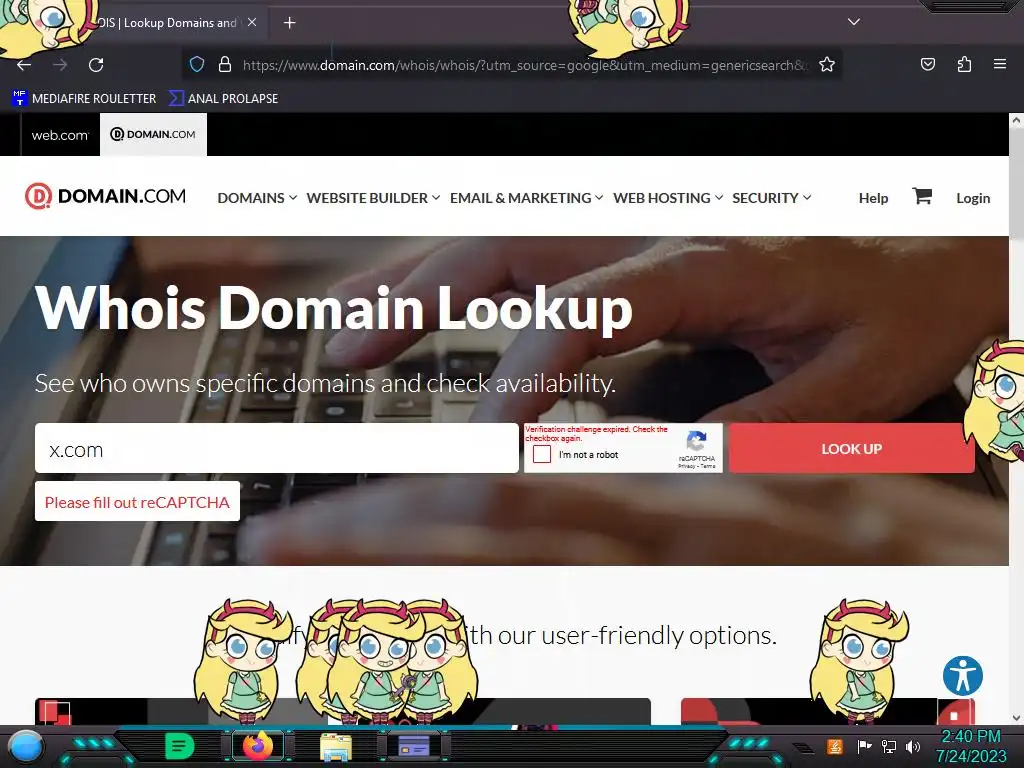The image size is (1024, 768).
Task: Click the Domain.com logo
Action: pos(105,196)
